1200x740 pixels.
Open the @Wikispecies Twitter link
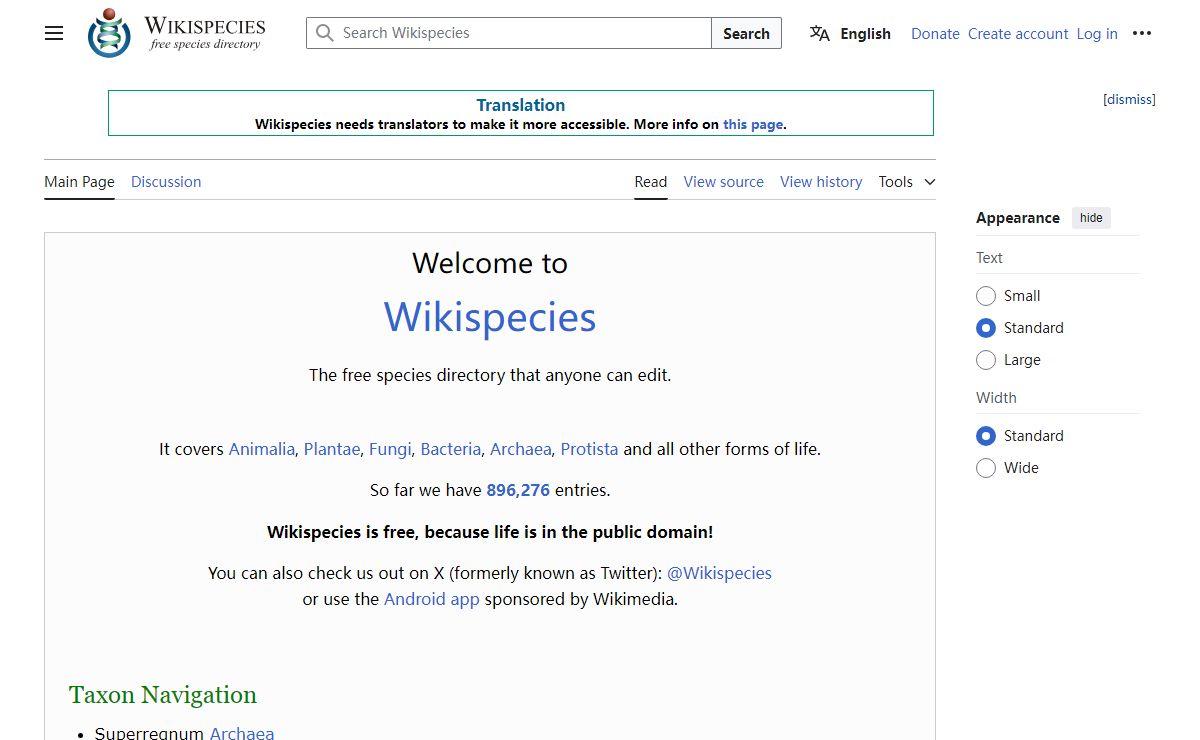tap(719, 573)
